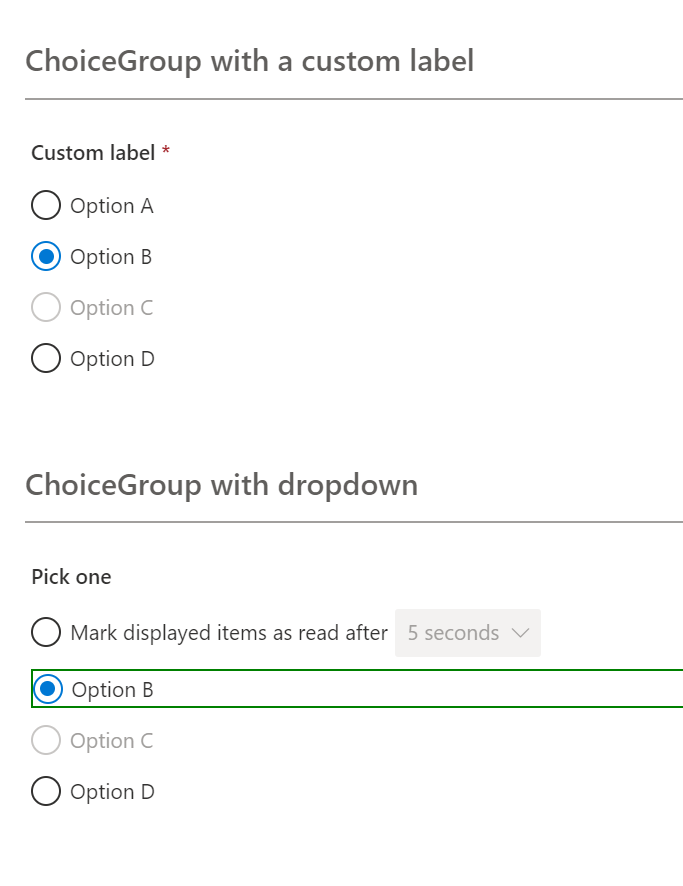Click the 'ChoiceGroup with a custom label' heading
The width and height of the screenshot is (683, 886).
[250, 61]
